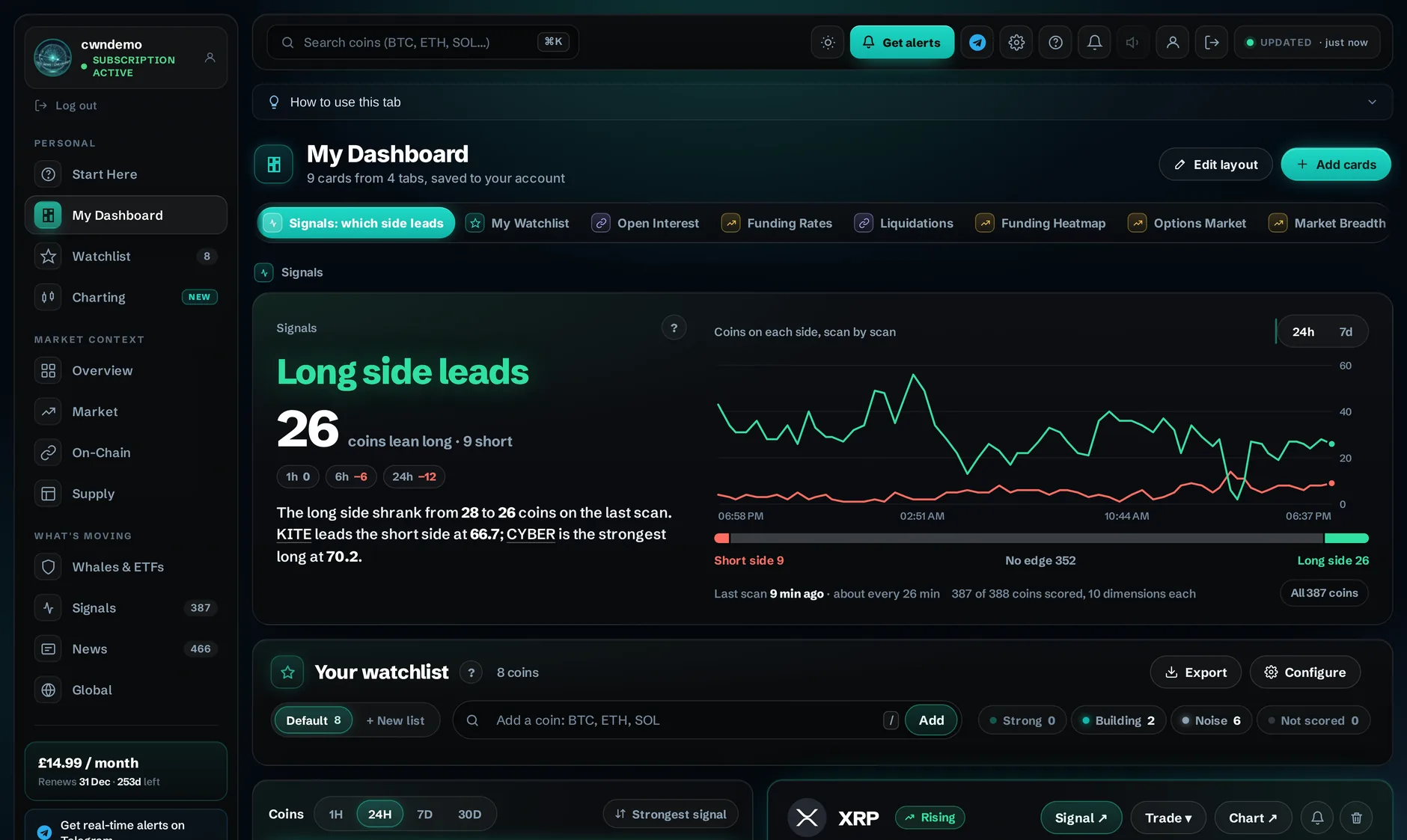Open Charting in sidebar
The image size is (1407, 840).
(126, 297)
